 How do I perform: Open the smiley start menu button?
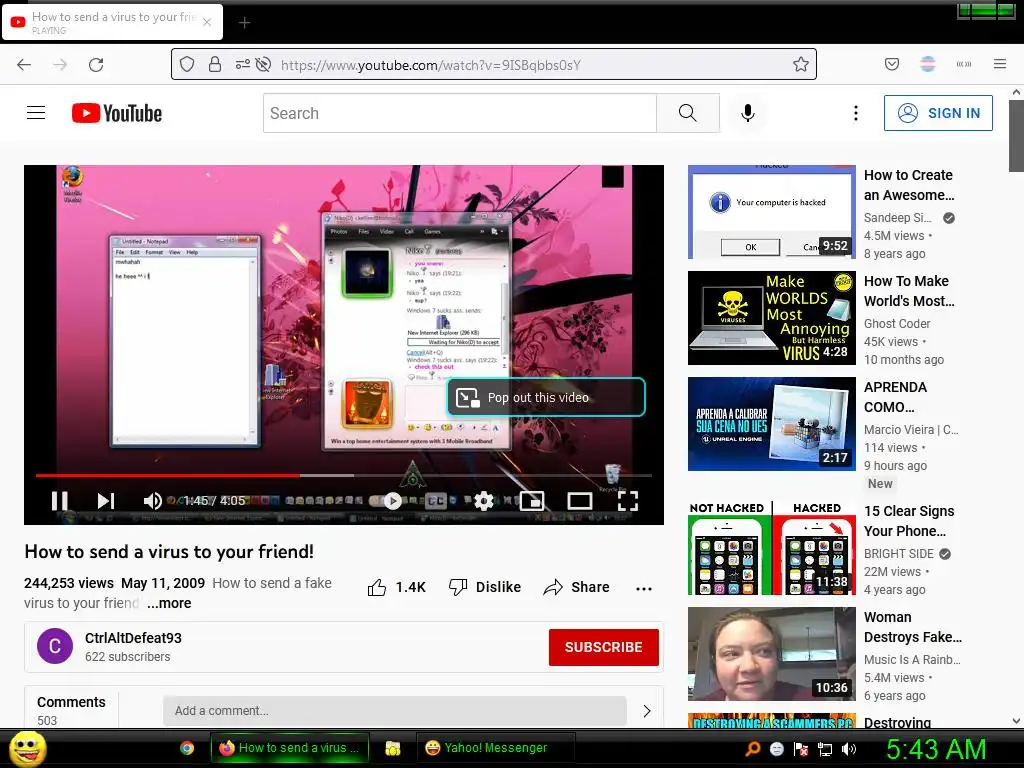[x=28, y=748]
